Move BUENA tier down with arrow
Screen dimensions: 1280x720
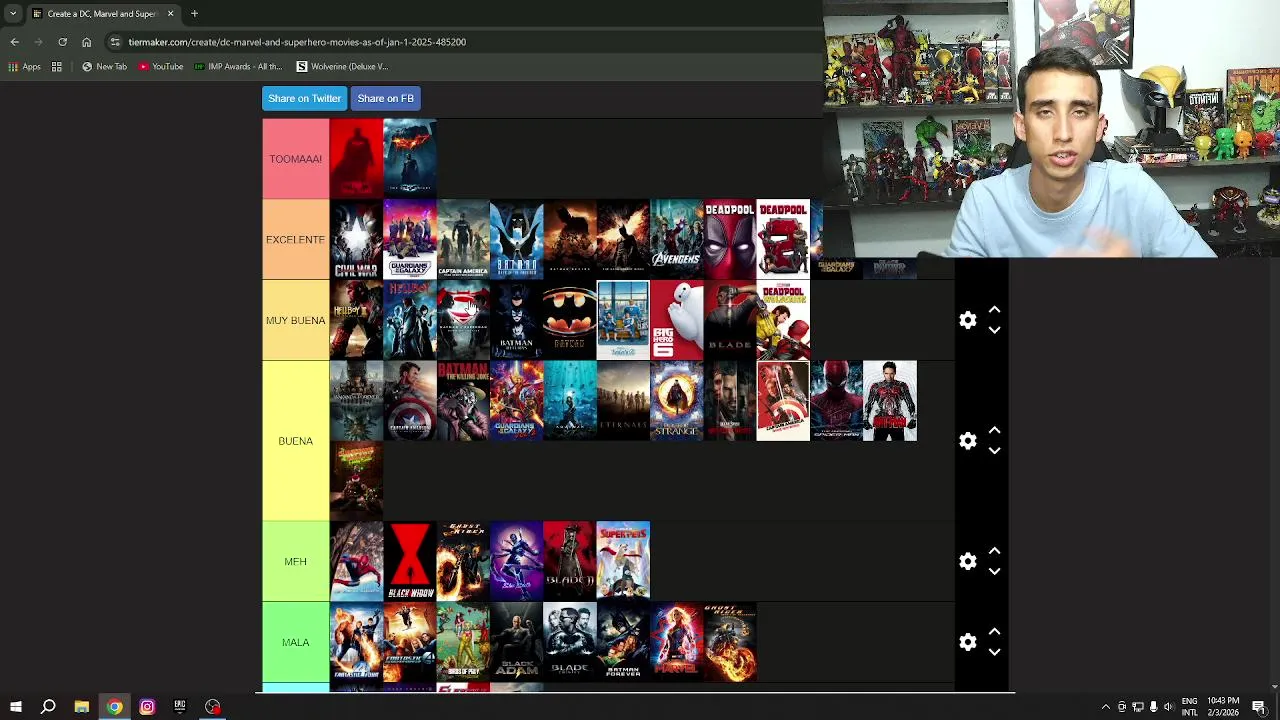(994, 451)
